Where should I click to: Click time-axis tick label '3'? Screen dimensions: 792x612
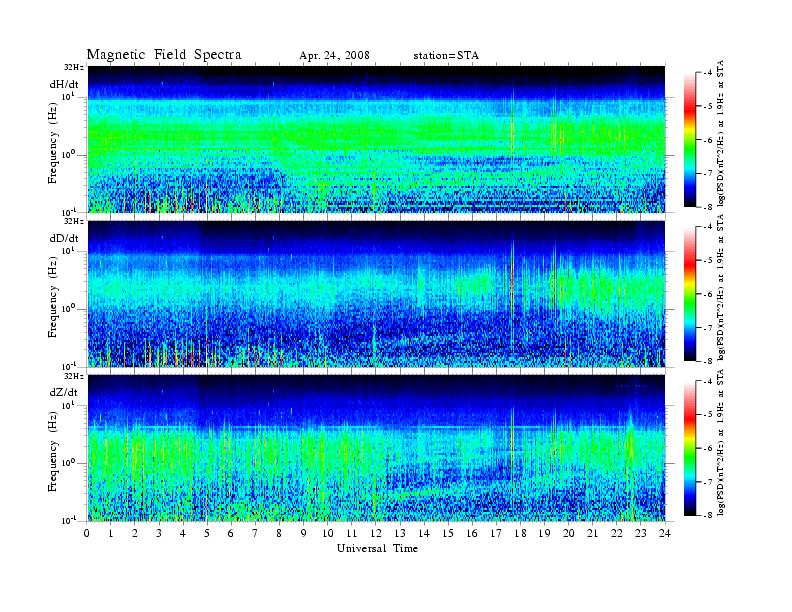pos(159,533)
